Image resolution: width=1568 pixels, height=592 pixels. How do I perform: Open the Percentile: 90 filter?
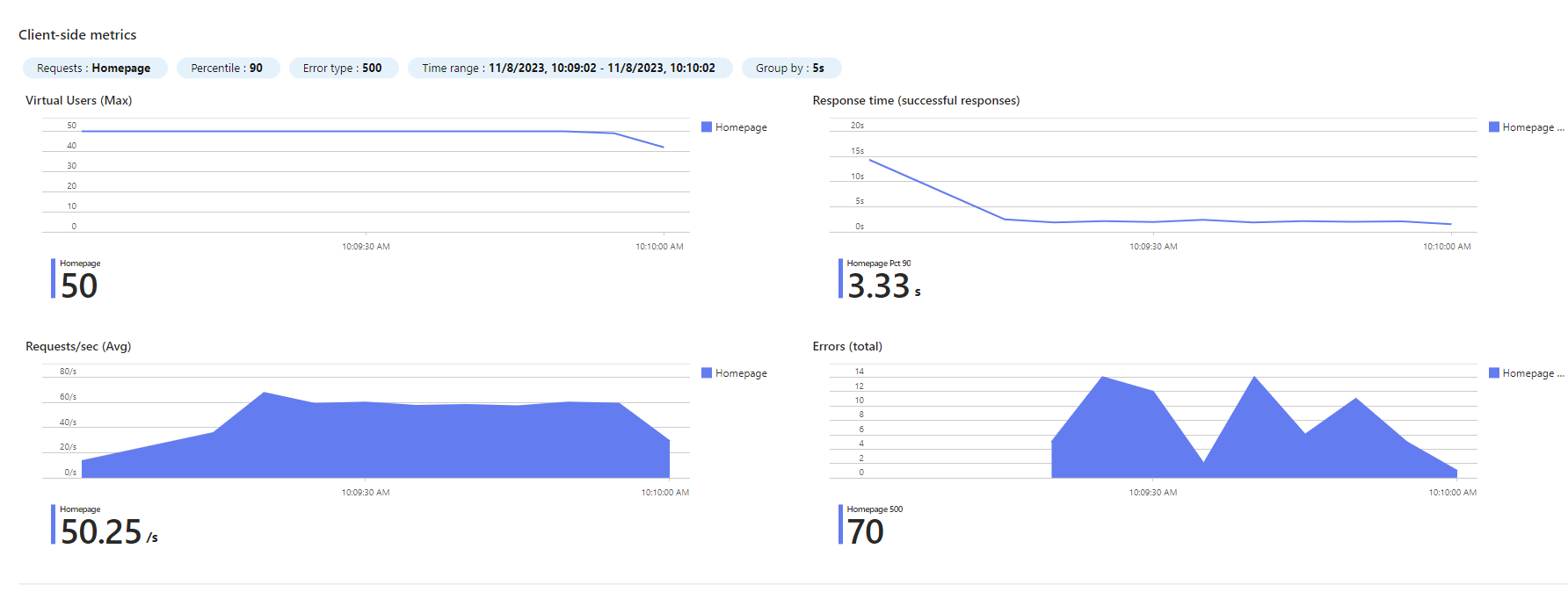pos(228,68)
